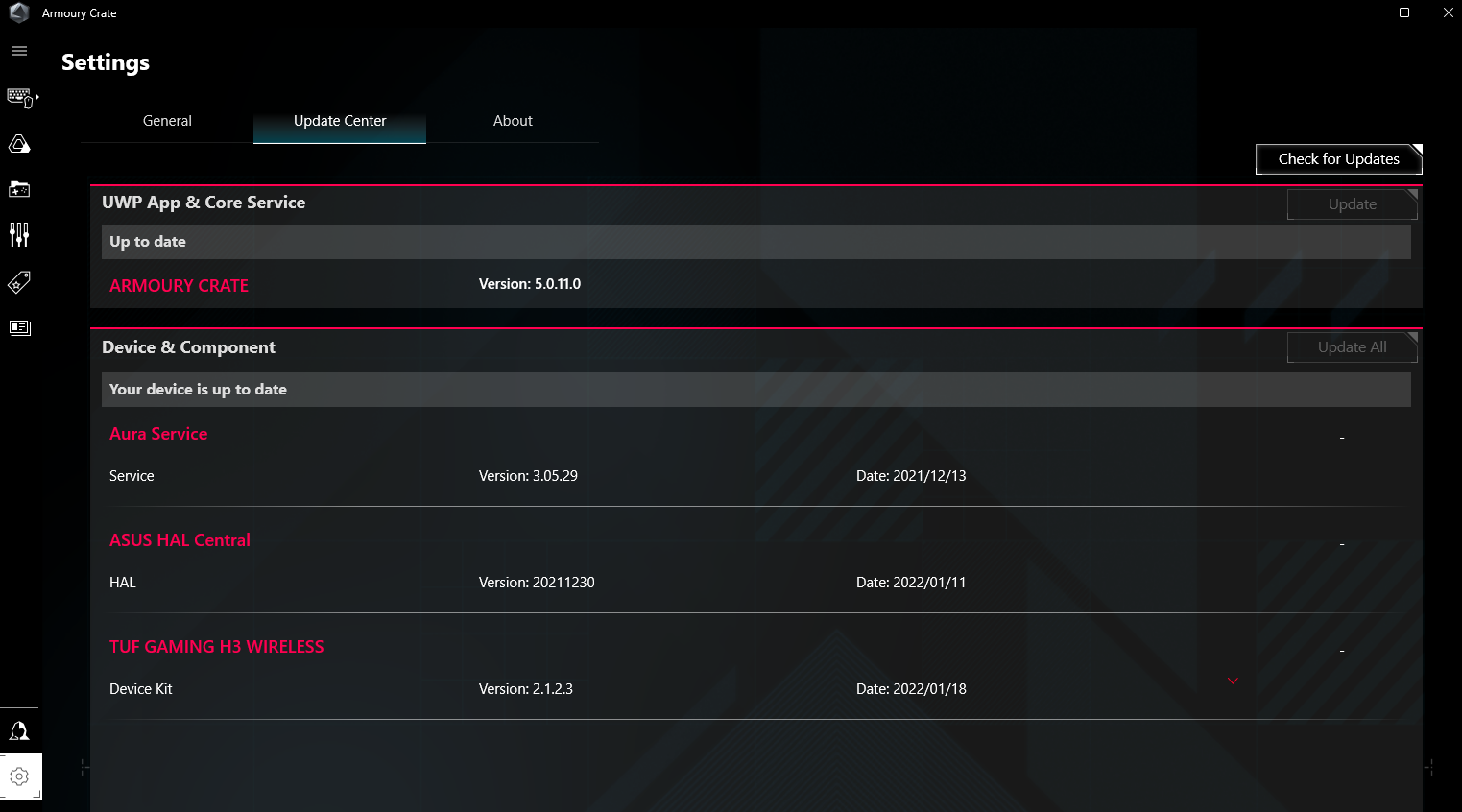This screenshot has width=1462, height=812.
Task: Click the Device Kit label
Action: click(x=141, y=689)
